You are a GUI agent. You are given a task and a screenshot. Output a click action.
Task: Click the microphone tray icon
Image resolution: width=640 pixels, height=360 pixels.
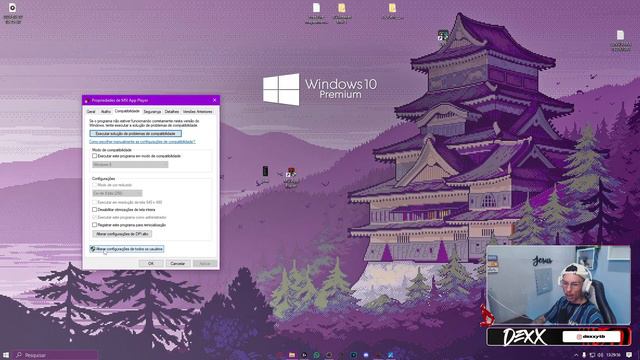pyautogui.click(x=584, y=355)
